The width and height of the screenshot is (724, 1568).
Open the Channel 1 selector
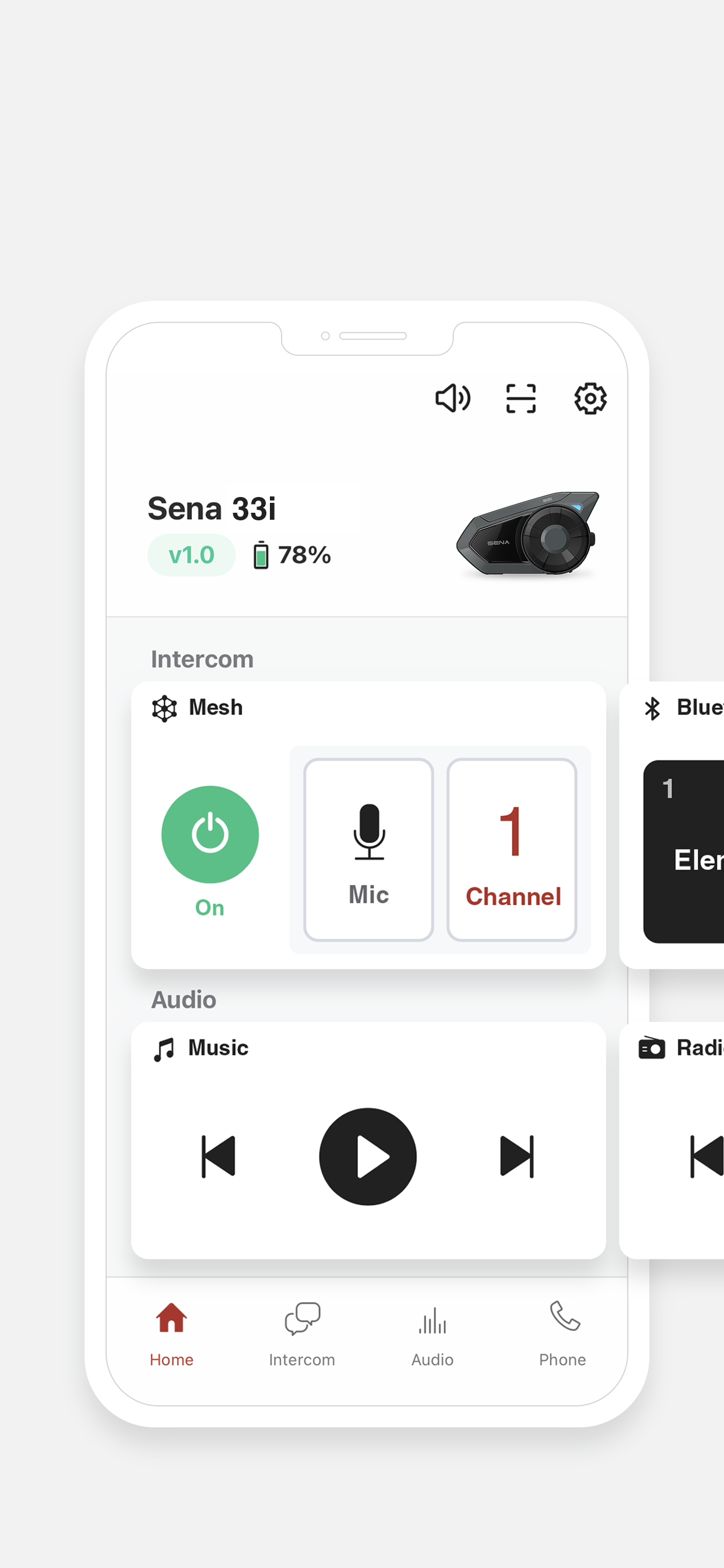click(512, 849)
